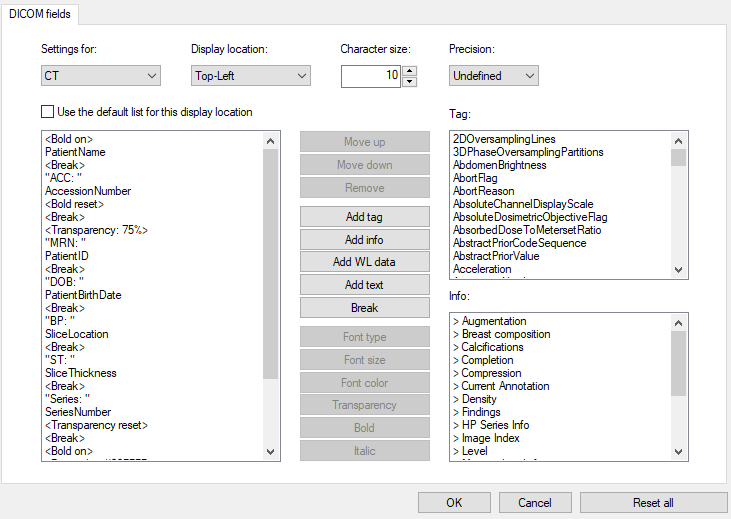The image size is (731, 519).
Task: Decrease character size with down arrow
Action: [410, 82]
